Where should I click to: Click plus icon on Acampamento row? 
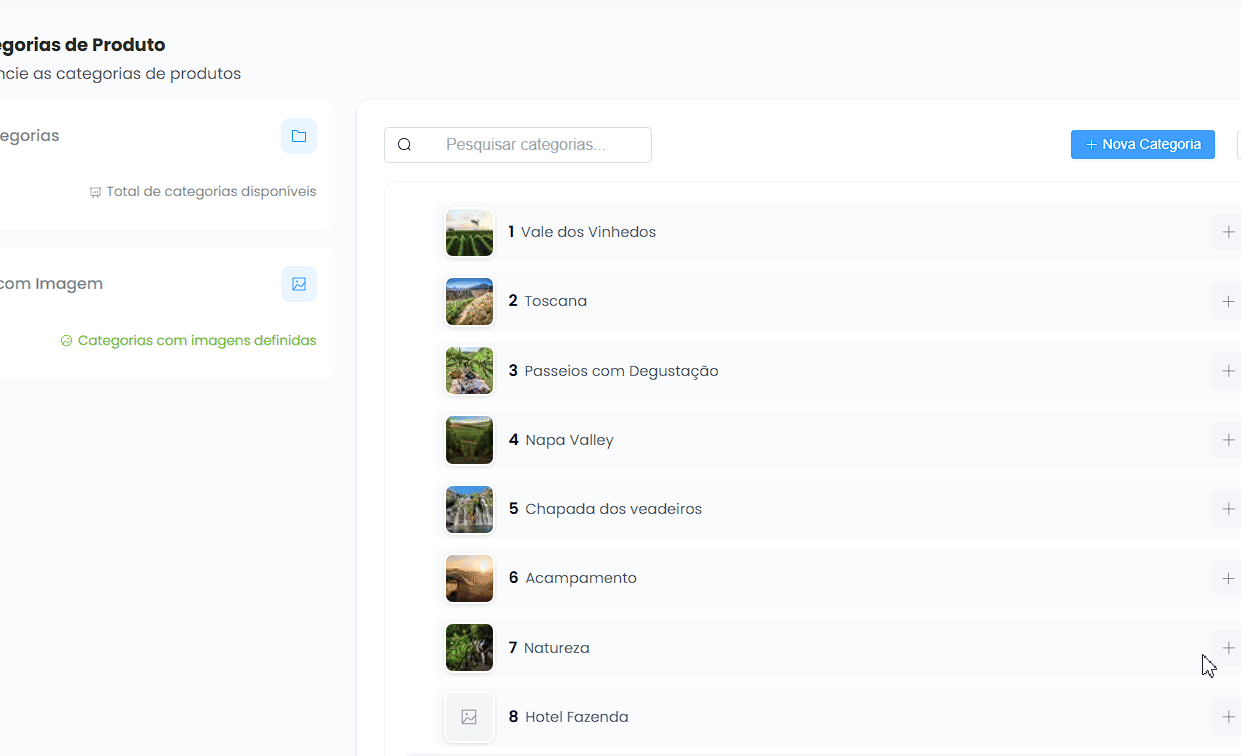(1228, 578)
